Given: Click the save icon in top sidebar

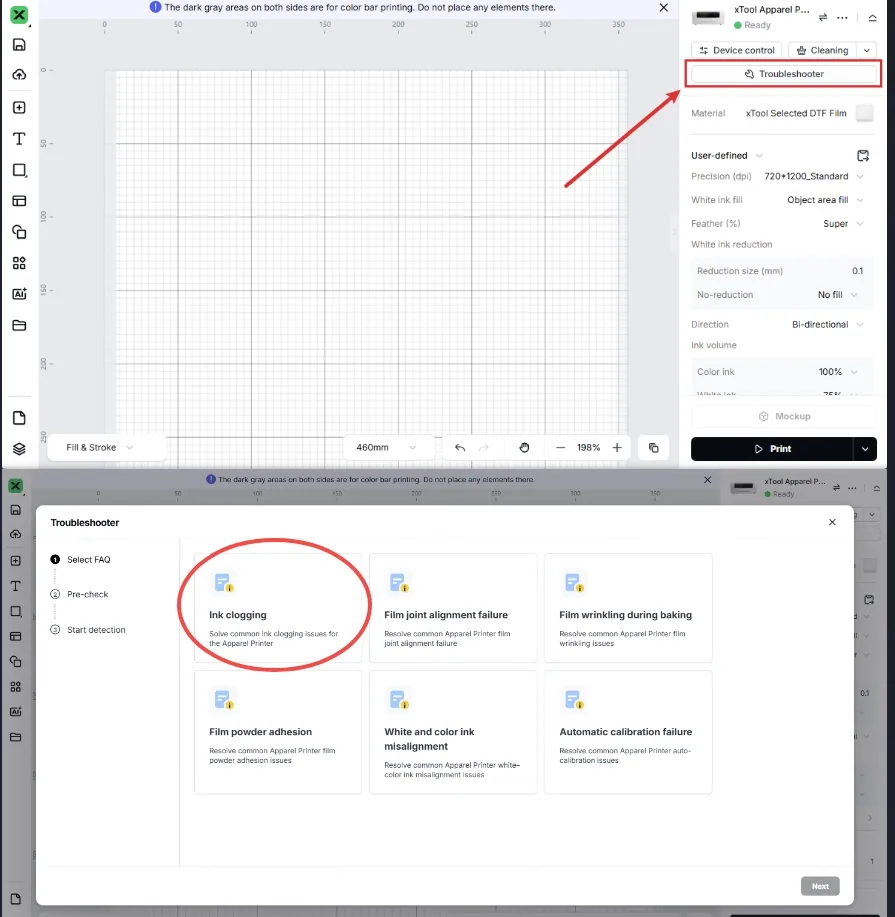Looking at the screenshot, I should tap(19, 45).
